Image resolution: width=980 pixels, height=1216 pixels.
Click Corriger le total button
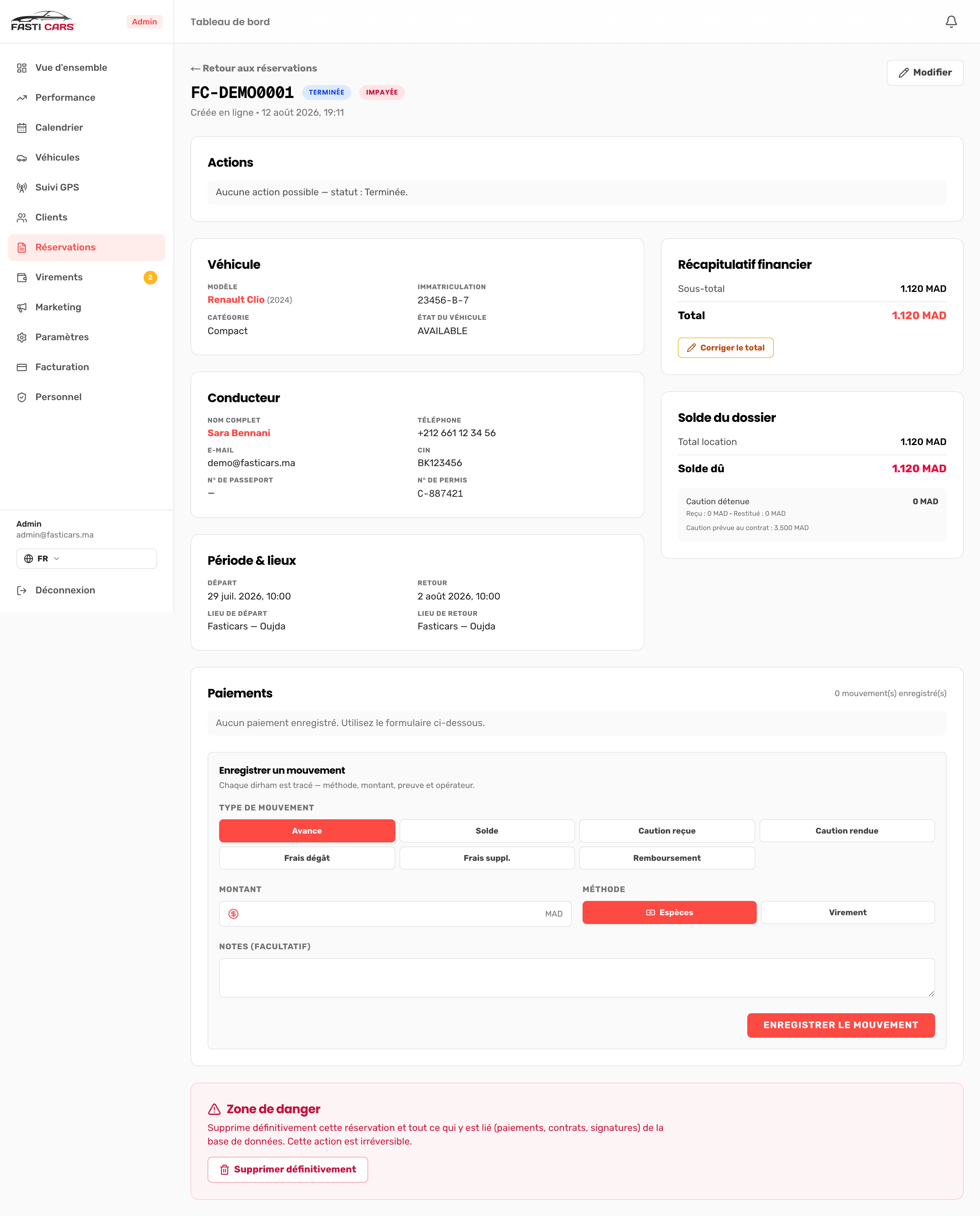point(725,348)
